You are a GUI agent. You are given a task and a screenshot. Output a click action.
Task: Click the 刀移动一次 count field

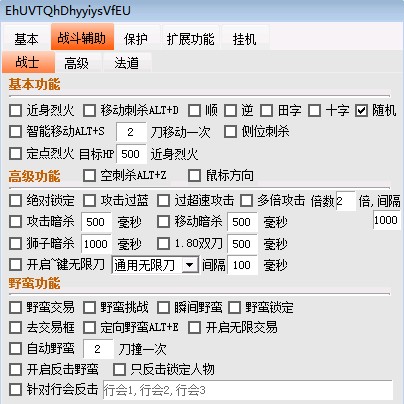[x=131, y=132]
